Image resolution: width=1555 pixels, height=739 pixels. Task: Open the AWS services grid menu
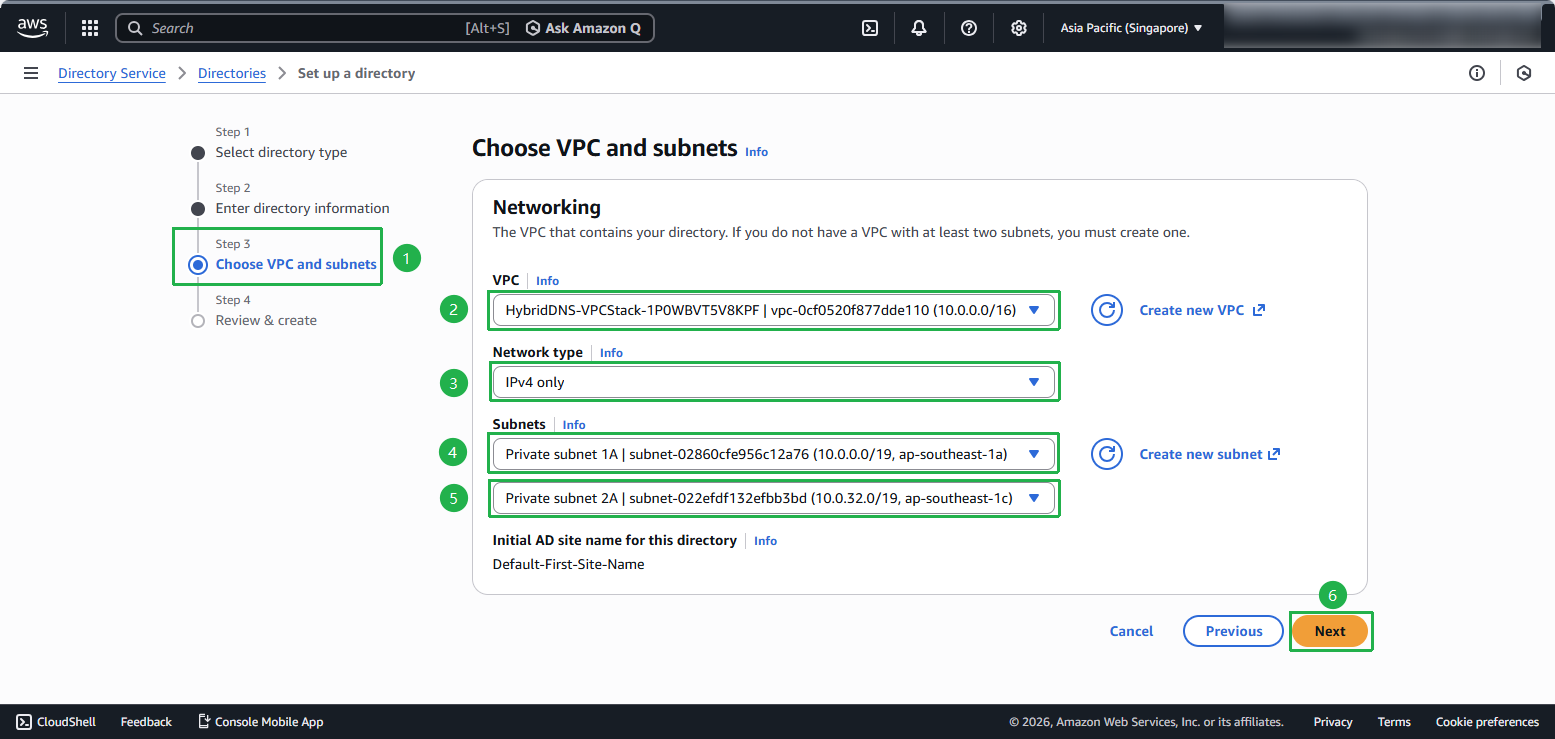[x=90, y=28]
